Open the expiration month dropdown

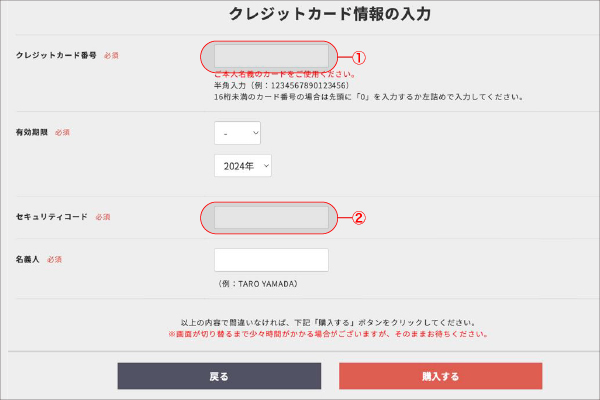(237, 132)
